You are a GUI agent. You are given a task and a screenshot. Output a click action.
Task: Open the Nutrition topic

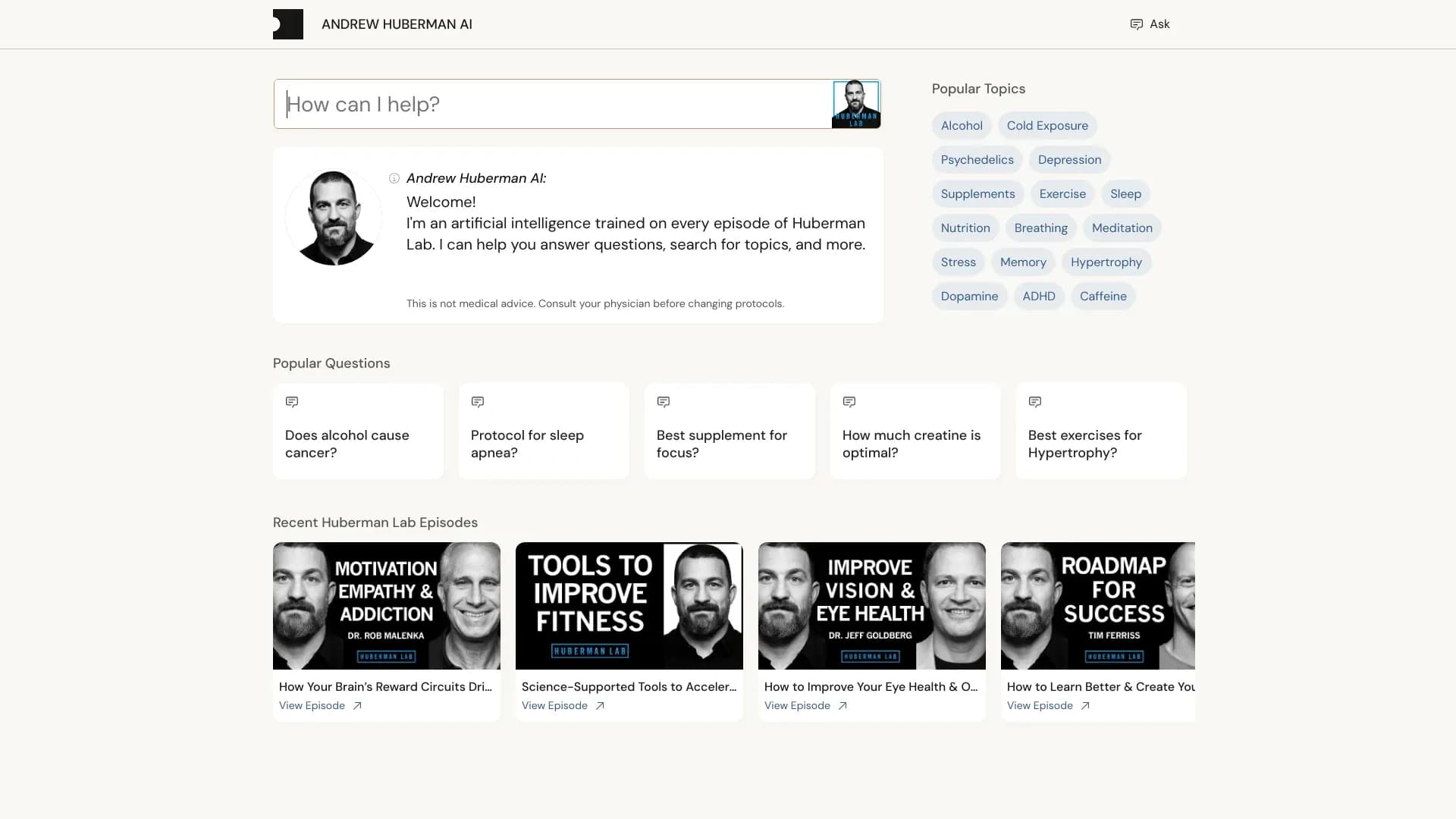(965, 228)
